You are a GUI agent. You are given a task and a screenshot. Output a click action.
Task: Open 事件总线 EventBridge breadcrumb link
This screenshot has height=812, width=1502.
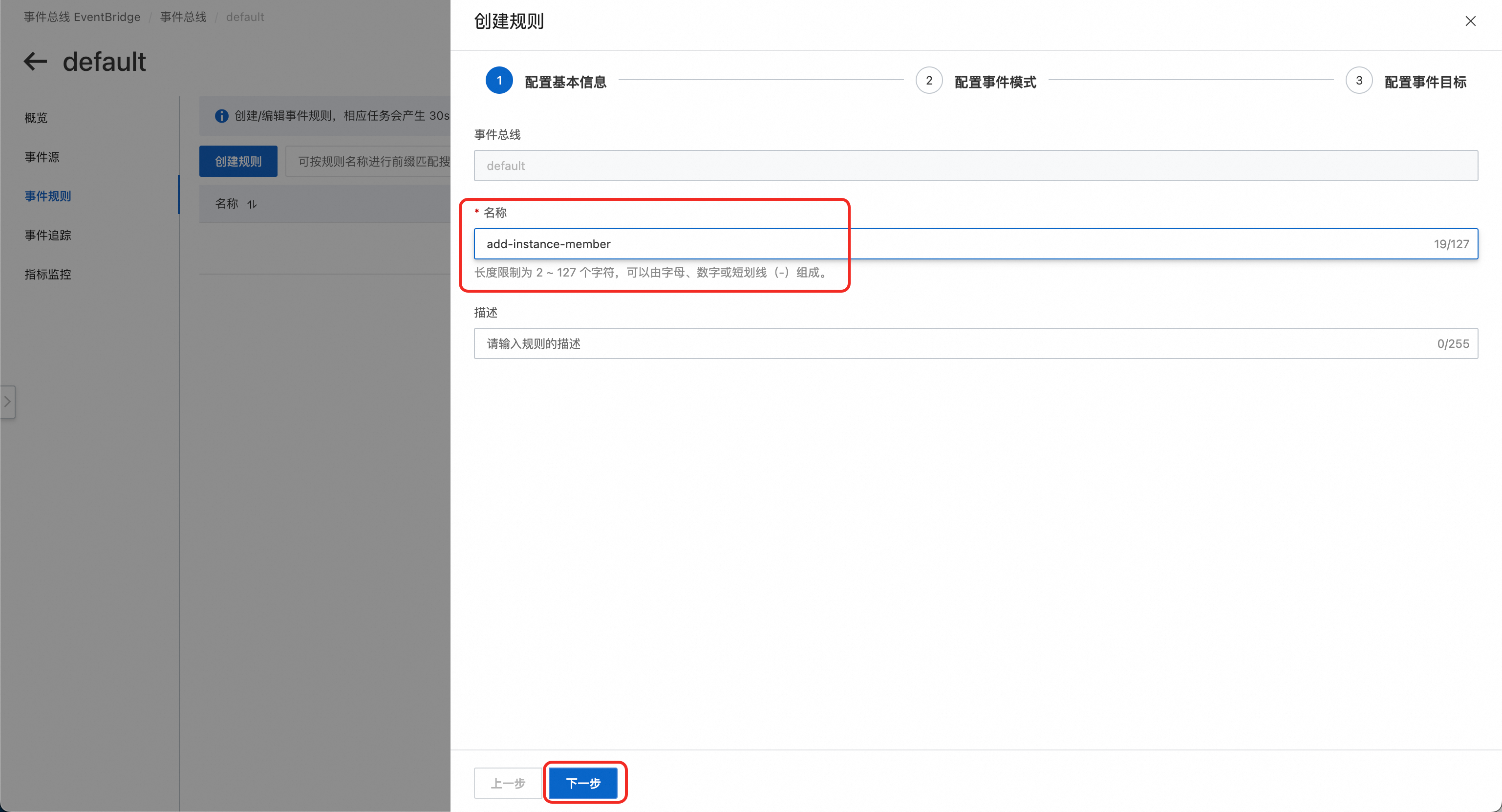82,17
